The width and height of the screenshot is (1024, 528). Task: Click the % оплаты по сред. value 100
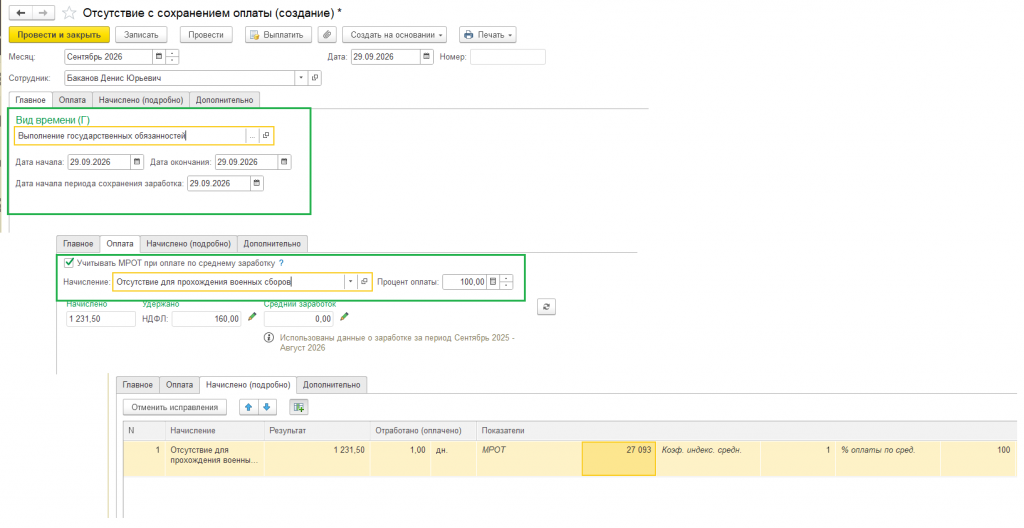coord(978,458)
